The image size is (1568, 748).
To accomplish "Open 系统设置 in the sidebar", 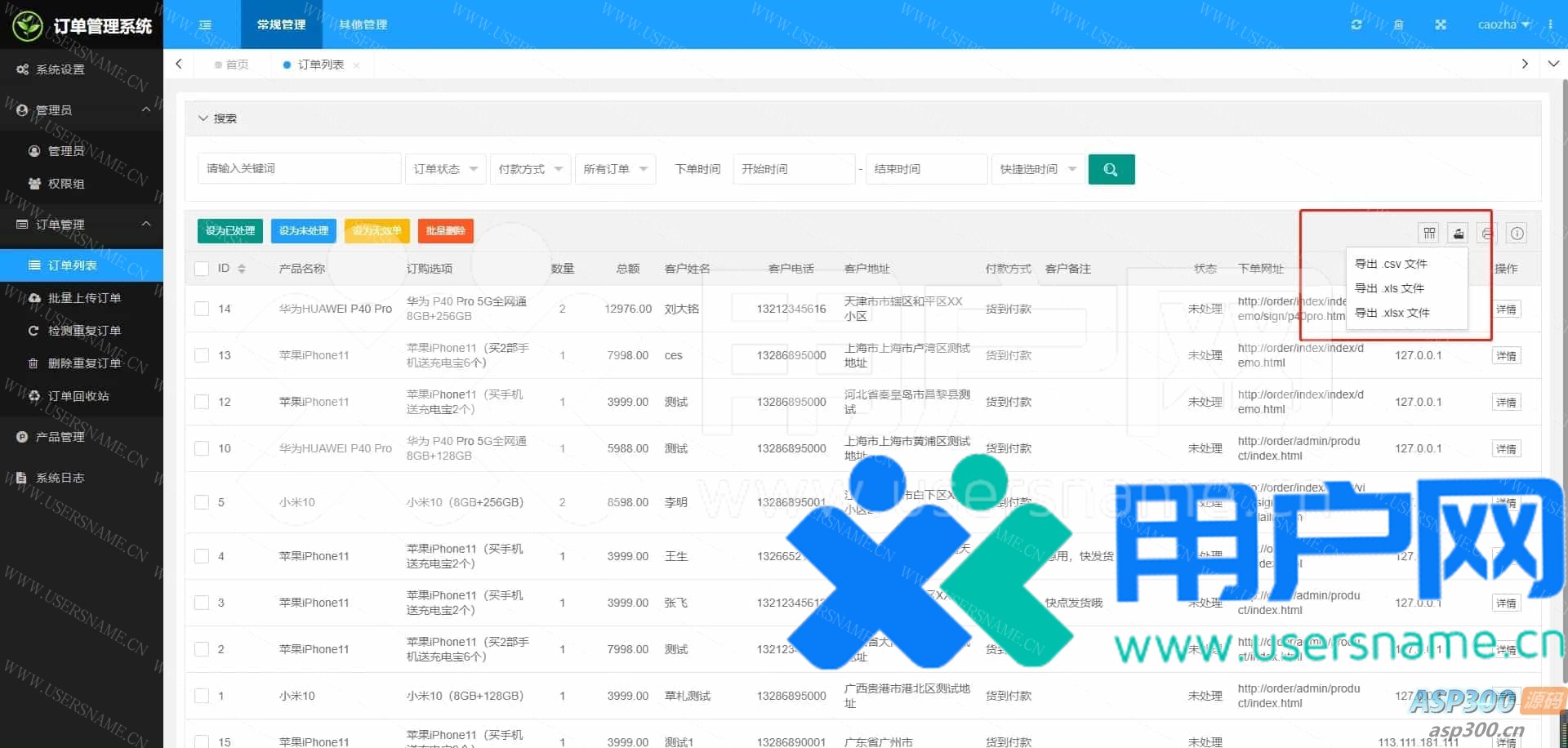I will pos(82,69).
